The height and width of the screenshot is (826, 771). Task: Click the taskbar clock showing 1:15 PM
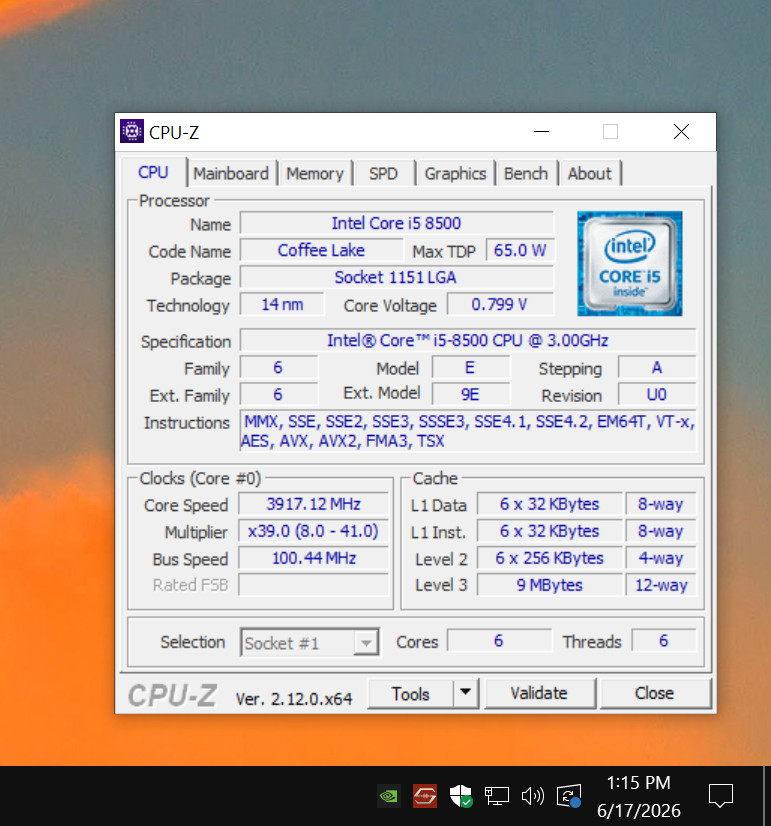click(x=638, y=796)
